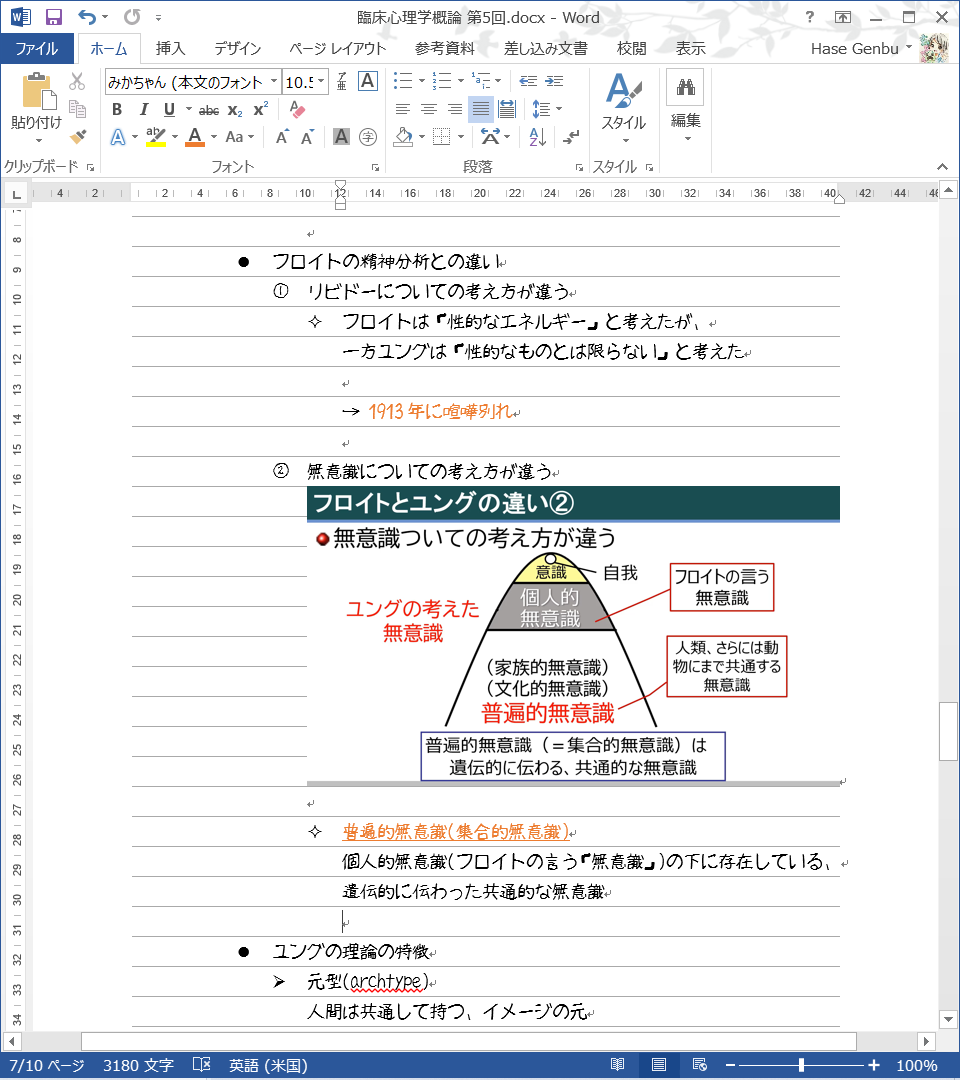This screenshot has height=1080, width=960.
Task: Click the 3180 文字 word count indicator
Action: (138, 1065)
